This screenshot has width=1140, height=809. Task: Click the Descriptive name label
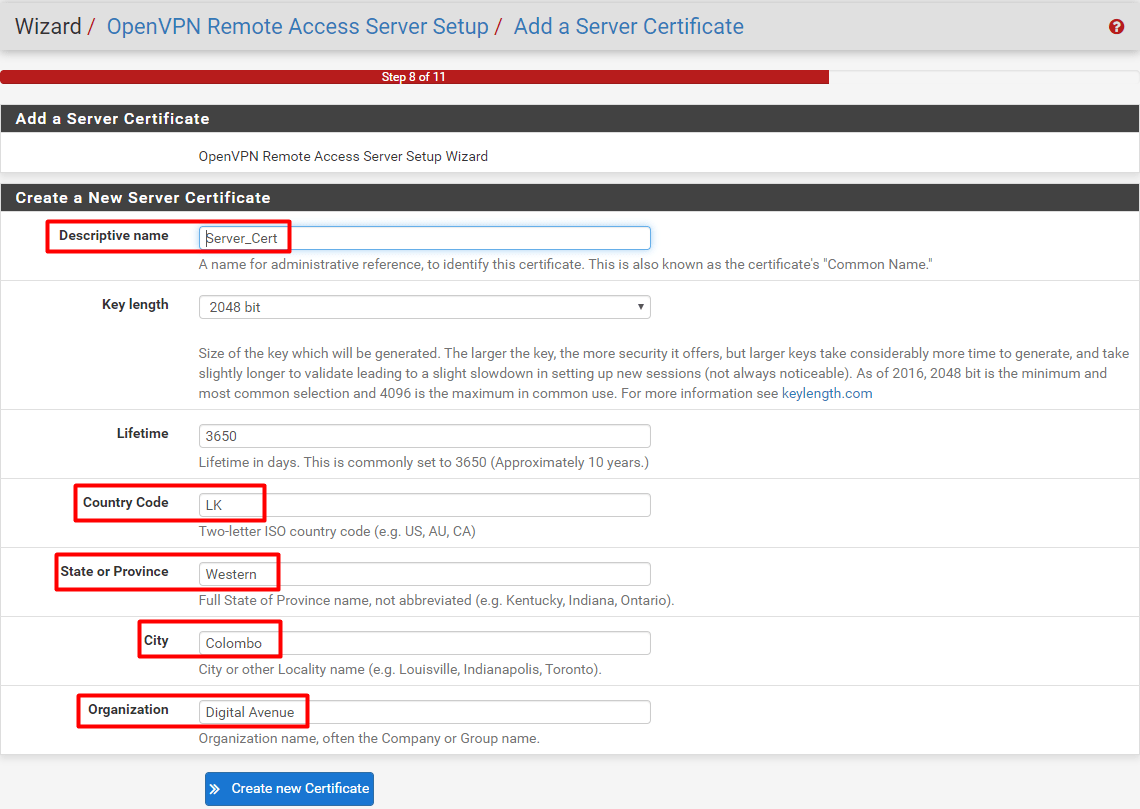coord(113,236)
